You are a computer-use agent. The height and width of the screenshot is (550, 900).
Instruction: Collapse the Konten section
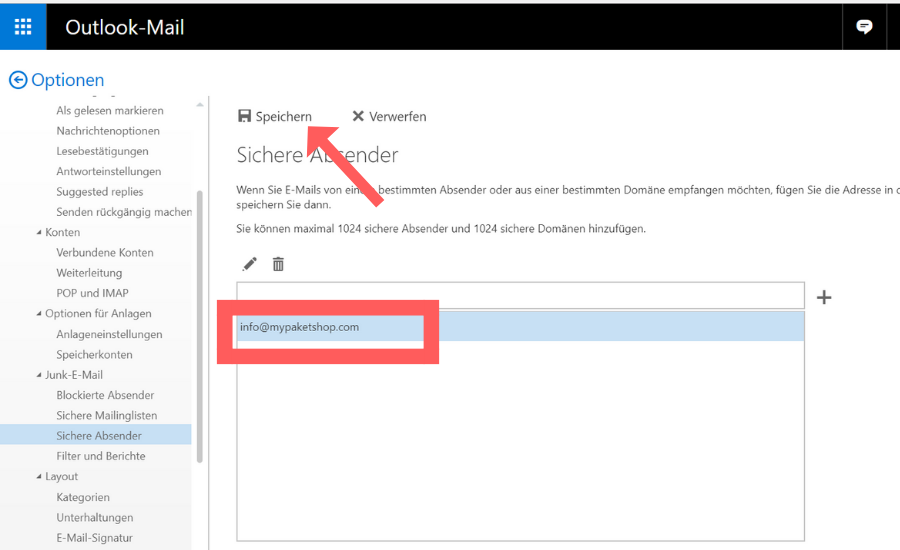(38, 233)
